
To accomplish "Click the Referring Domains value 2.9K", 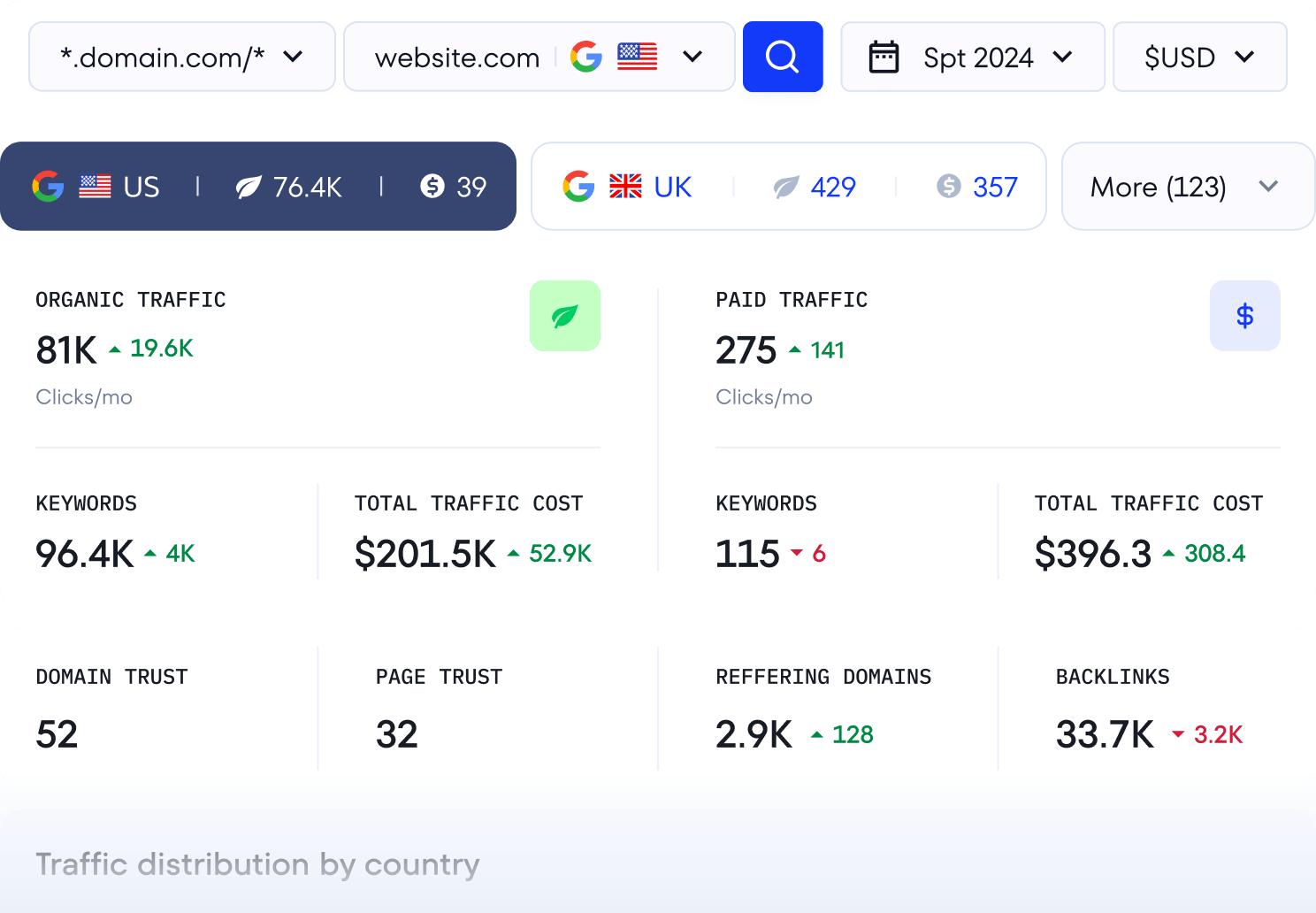I will (x=754, y=734).
